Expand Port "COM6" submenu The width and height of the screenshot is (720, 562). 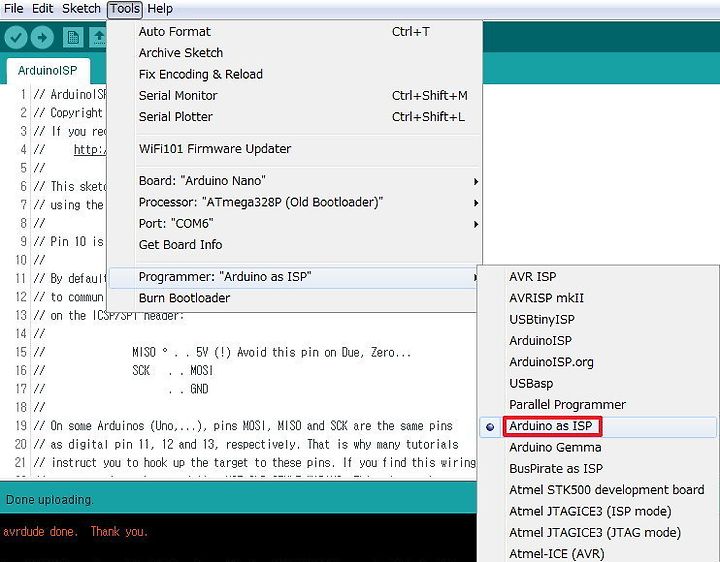[294, 224]
